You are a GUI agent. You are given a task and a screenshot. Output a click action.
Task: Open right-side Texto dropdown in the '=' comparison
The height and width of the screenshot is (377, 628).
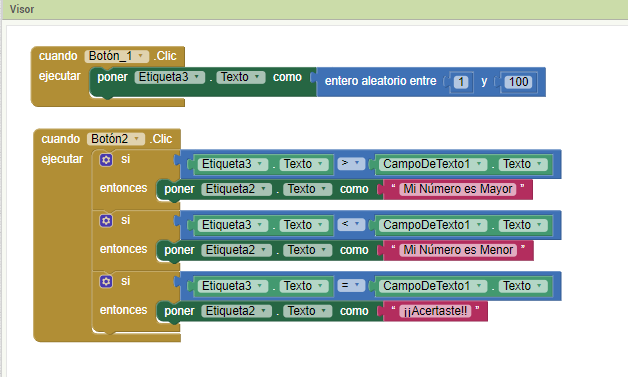(523, 286)
